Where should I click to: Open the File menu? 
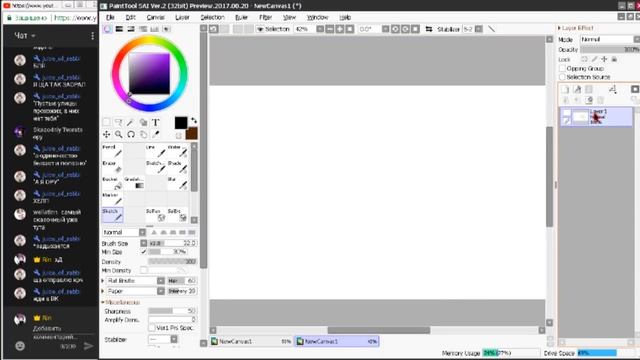click(x=110, y=17)
